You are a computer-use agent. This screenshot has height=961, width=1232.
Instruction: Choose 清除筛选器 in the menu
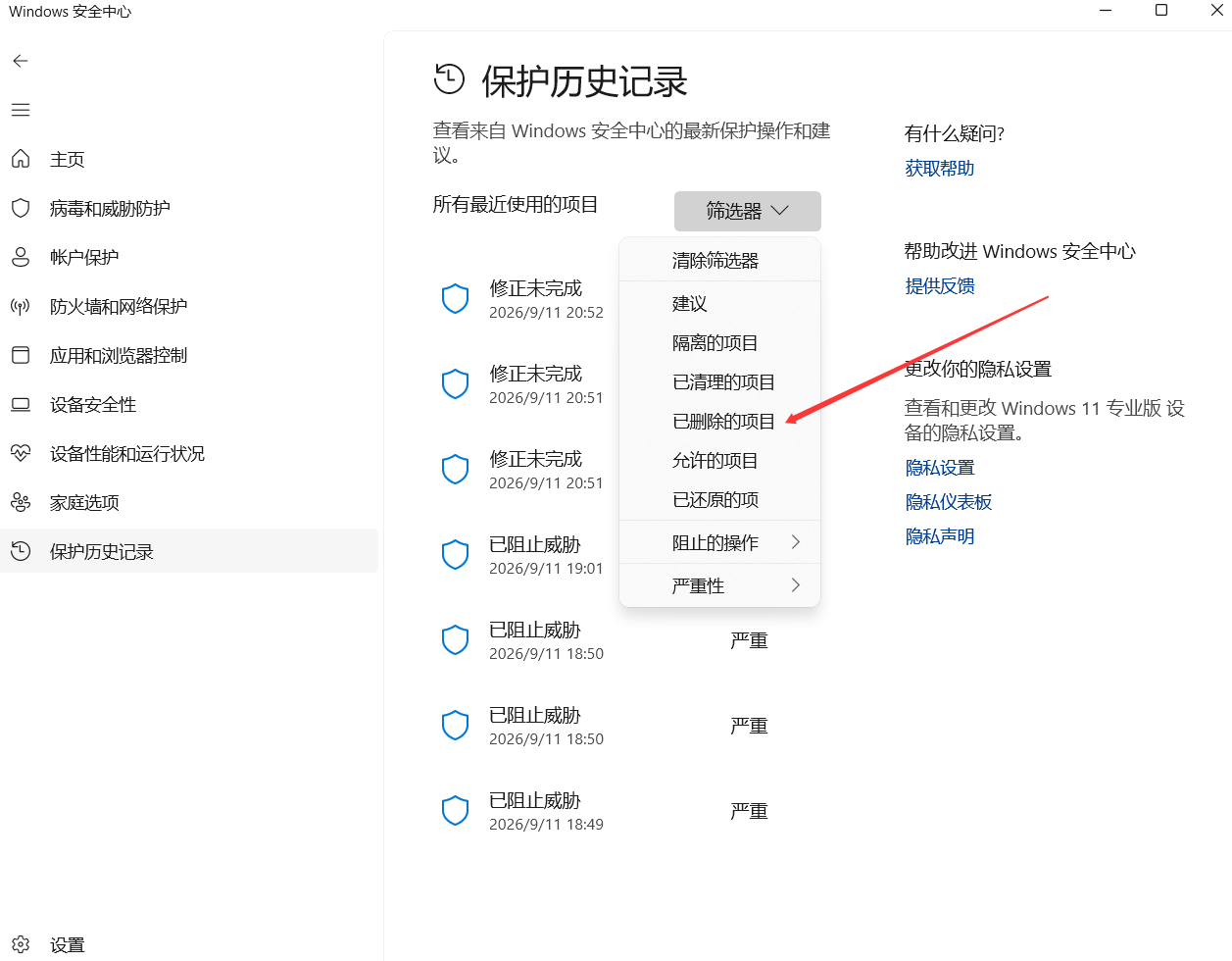coord(719,260)
